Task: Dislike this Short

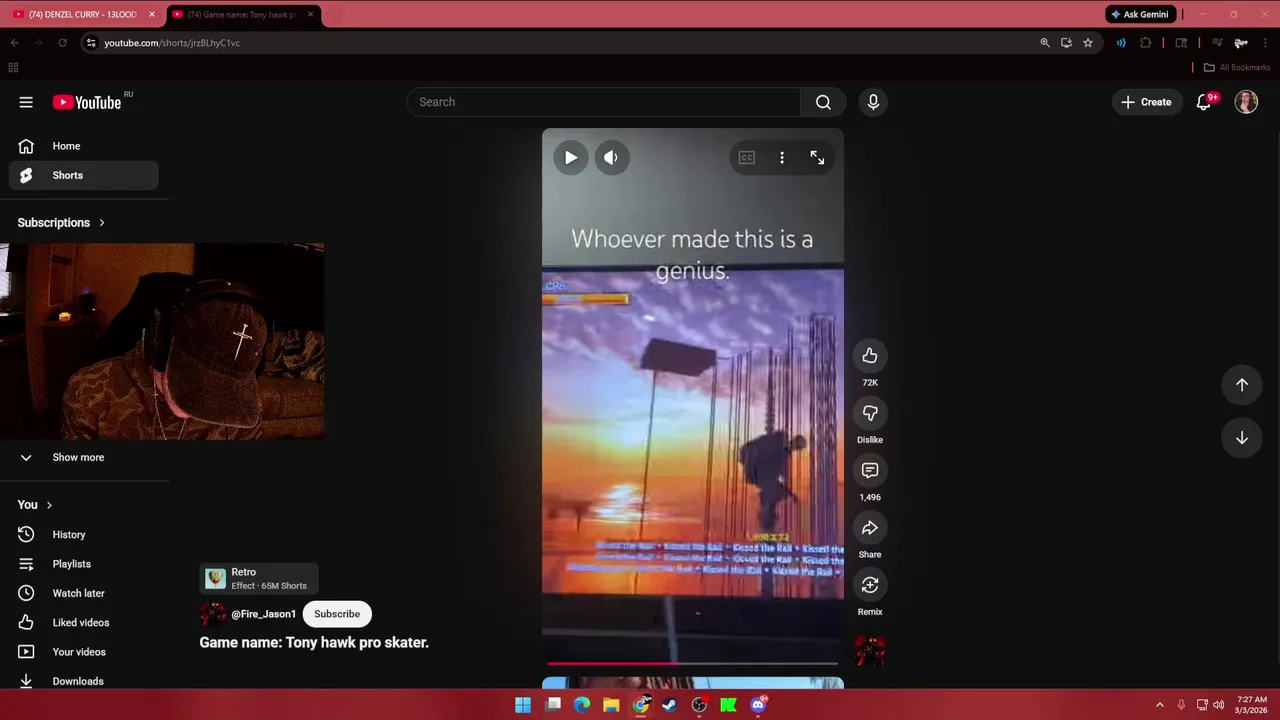Action: [x=870, y=413]
